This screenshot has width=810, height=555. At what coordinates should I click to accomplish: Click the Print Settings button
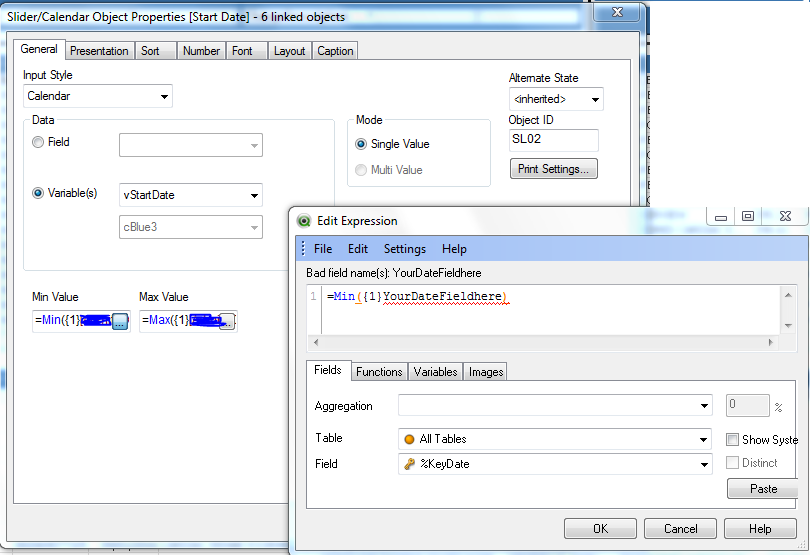[553, 169]
